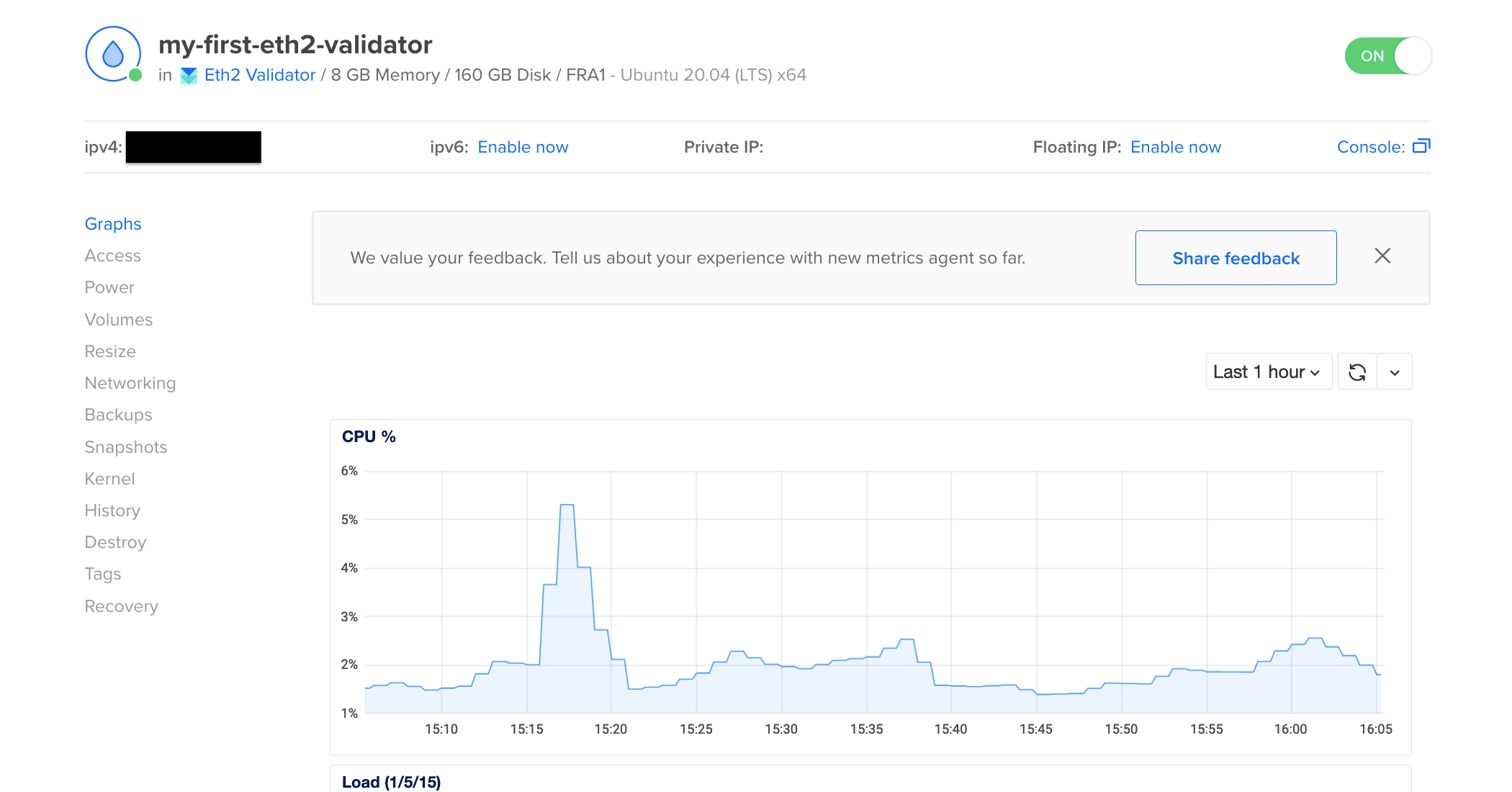Open the Destroy section

pos(115,542)
